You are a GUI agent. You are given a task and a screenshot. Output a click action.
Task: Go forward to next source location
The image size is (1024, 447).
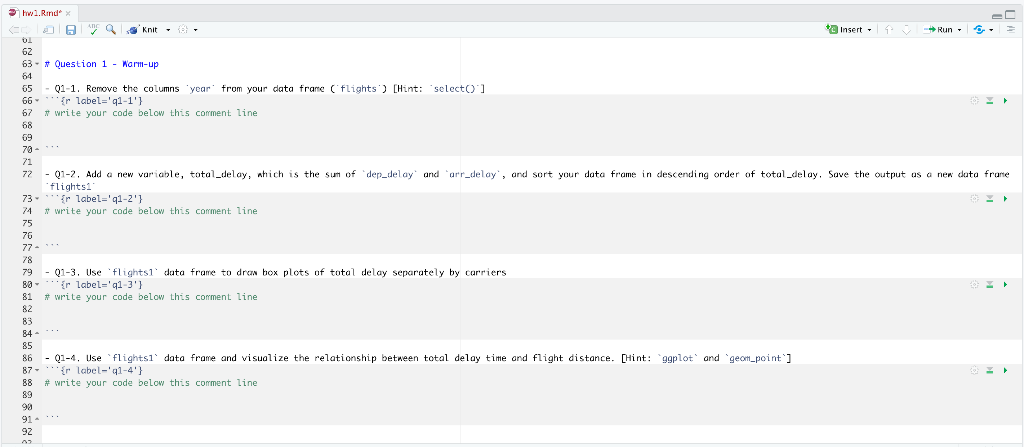click(x=26, y=29)
